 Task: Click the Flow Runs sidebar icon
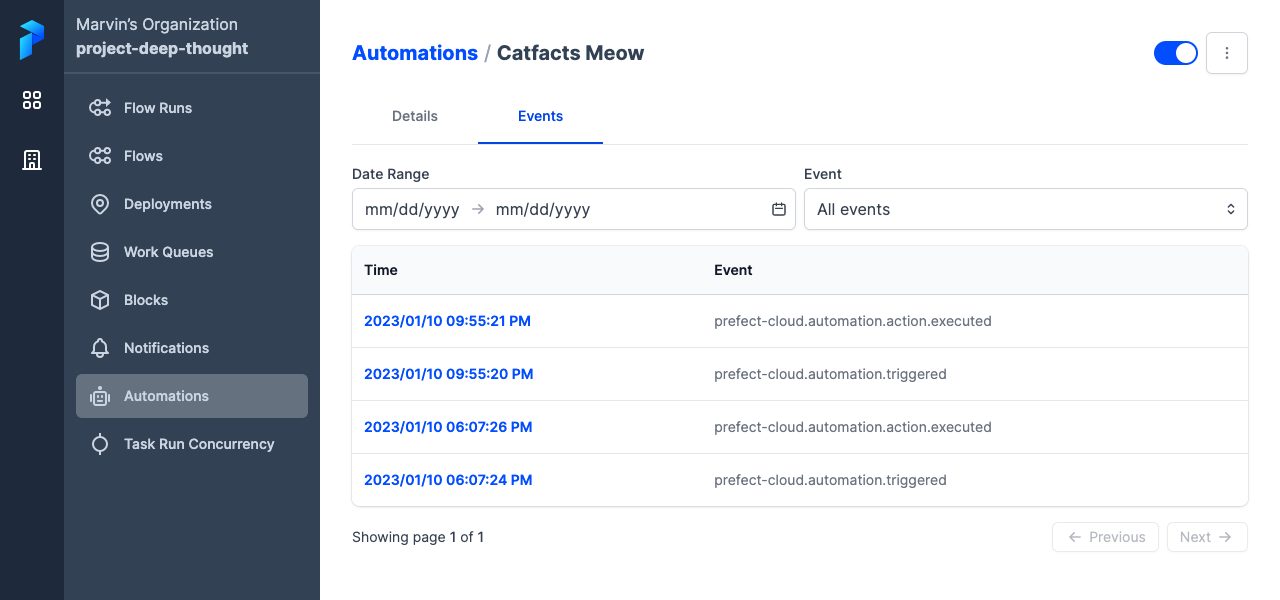(x=100, y=108)
